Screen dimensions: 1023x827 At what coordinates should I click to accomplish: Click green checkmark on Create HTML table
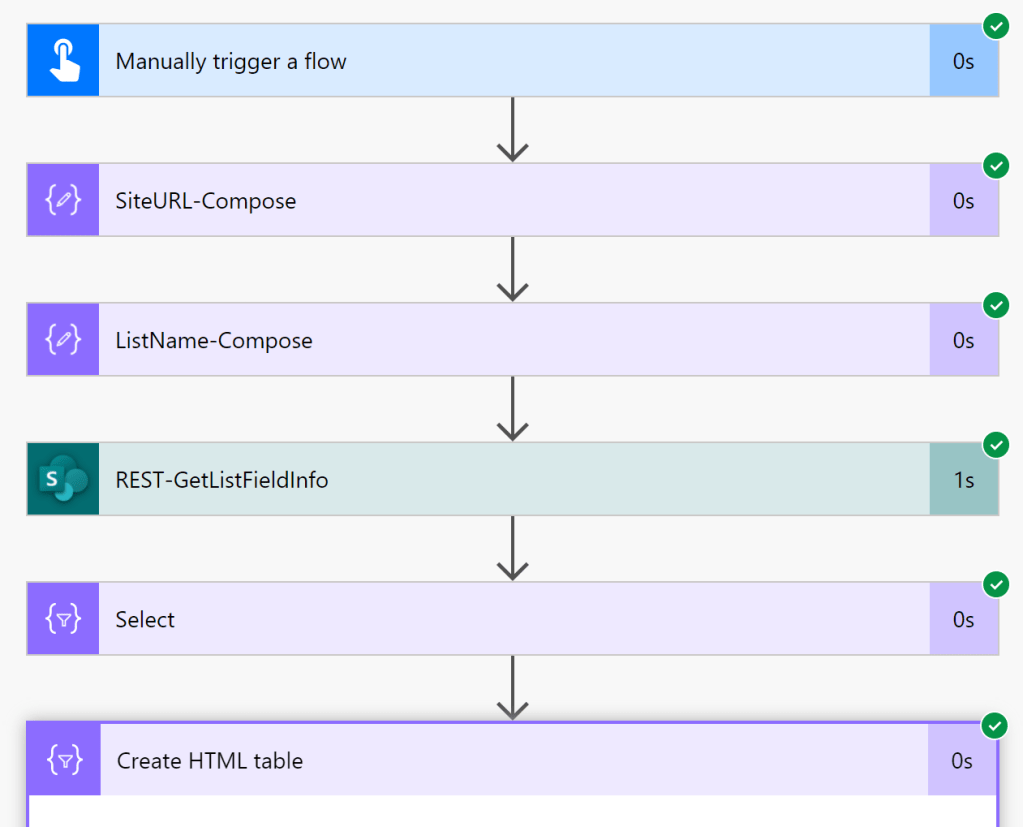pyautogui.click(x=995, y=725)
